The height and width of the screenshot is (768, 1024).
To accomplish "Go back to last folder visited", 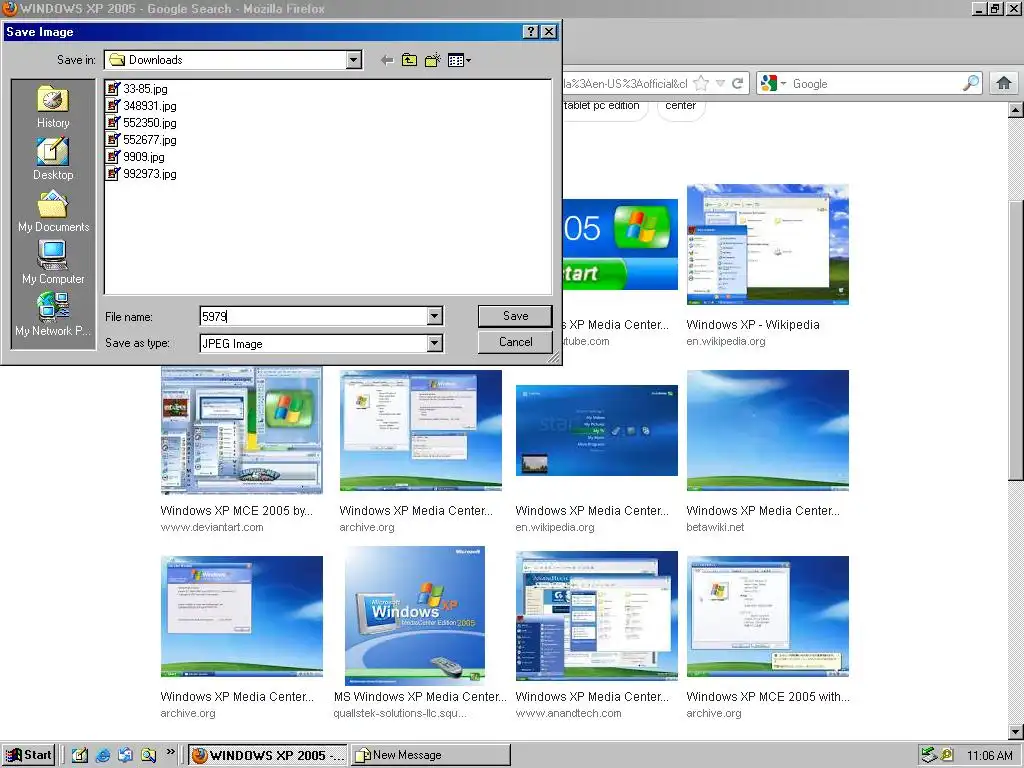I will 387,60.
